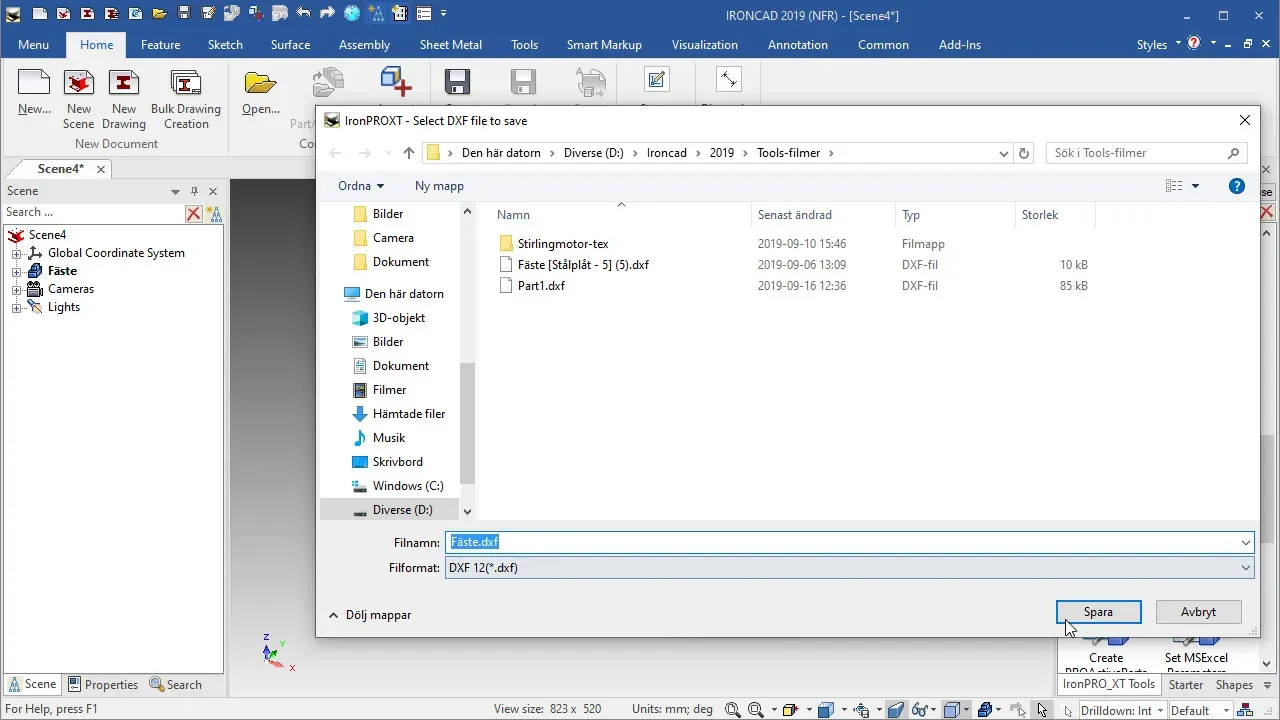This screenshot has height=720, width=1280.
Task: Open the file dialog help icon
Action: click(x=1237, y=186)
